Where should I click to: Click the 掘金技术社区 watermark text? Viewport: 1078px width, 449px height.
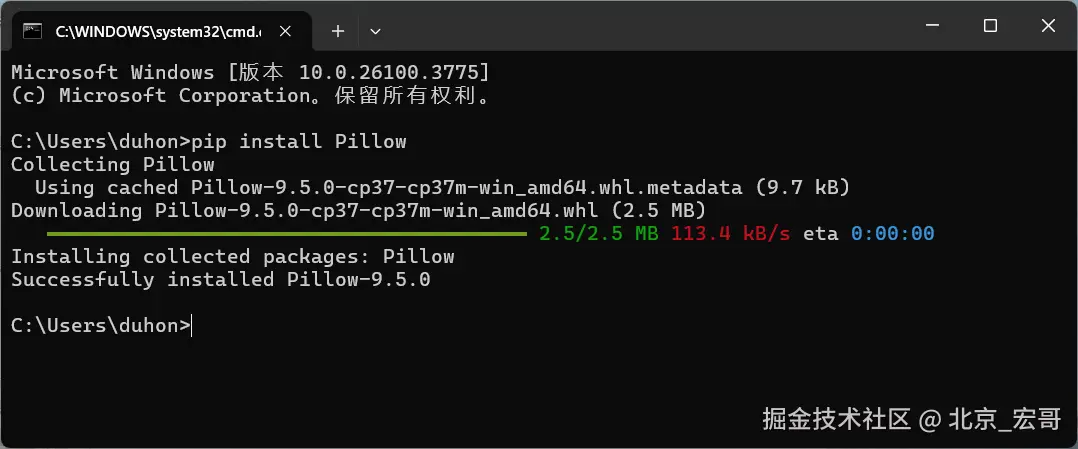pos(837,419)
